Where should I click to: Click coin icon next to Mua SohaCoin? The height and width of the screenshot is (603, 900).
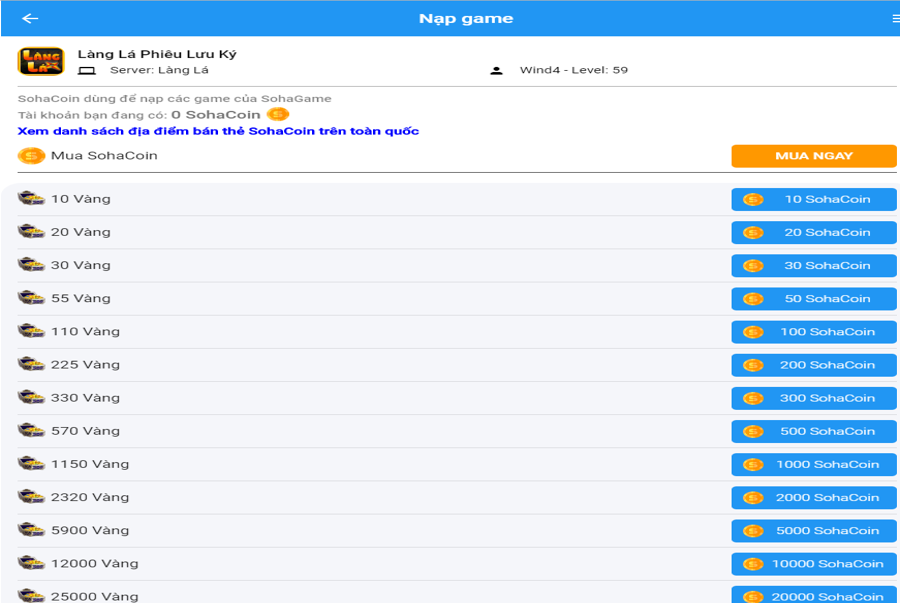[31, 155]
